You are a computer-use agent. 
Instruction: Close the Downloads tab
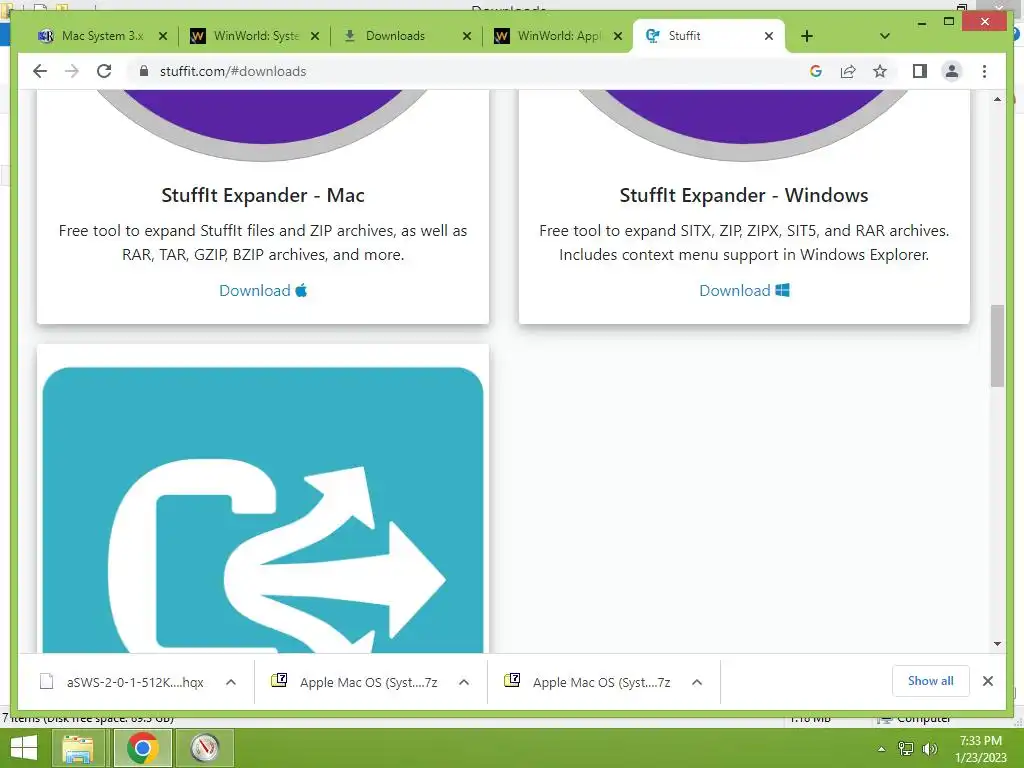coord(466,36)
